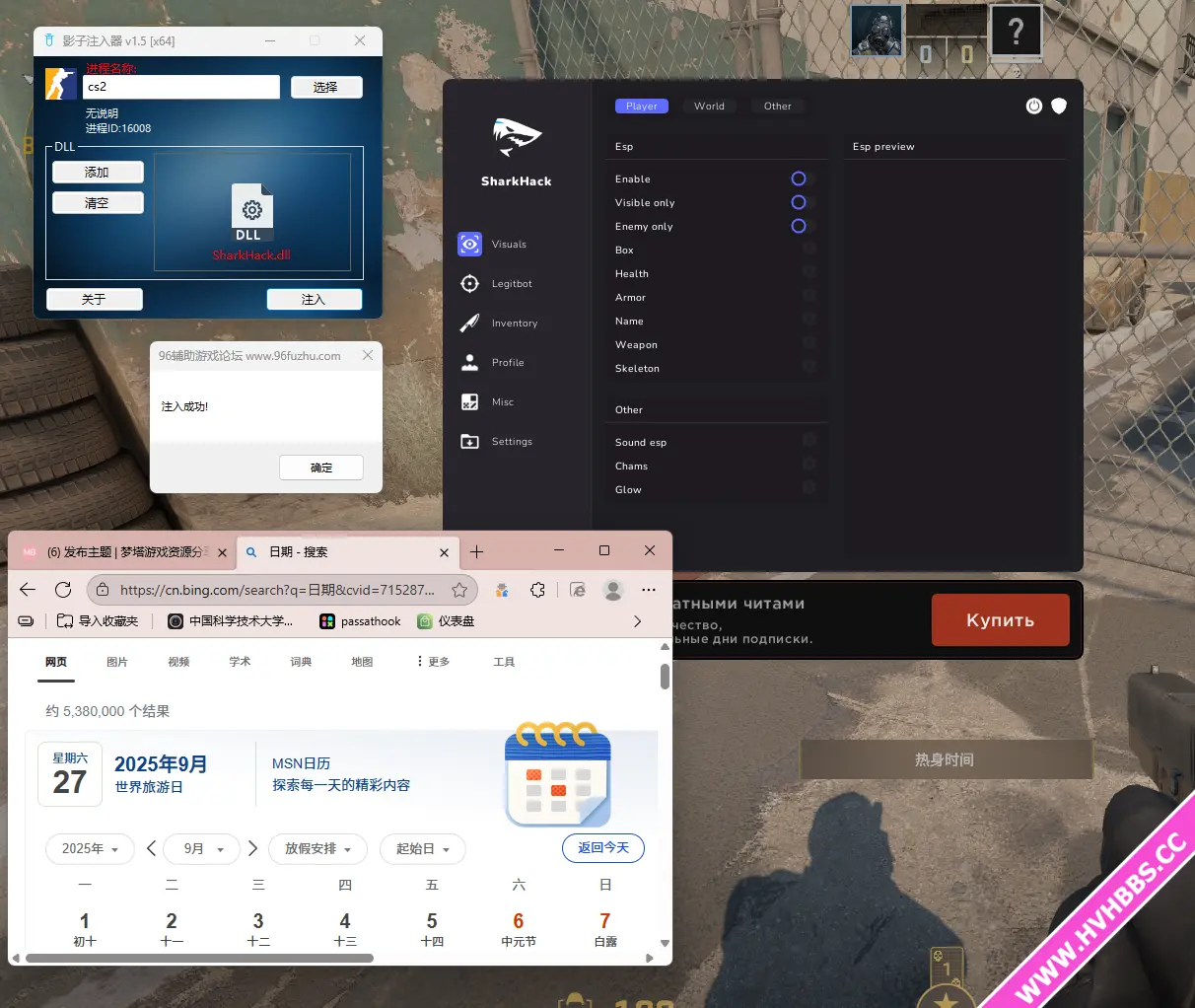This screenshot has width=1195, height=1008.
Task: Open the browser extensions puzzle icon
Action: 537,590
